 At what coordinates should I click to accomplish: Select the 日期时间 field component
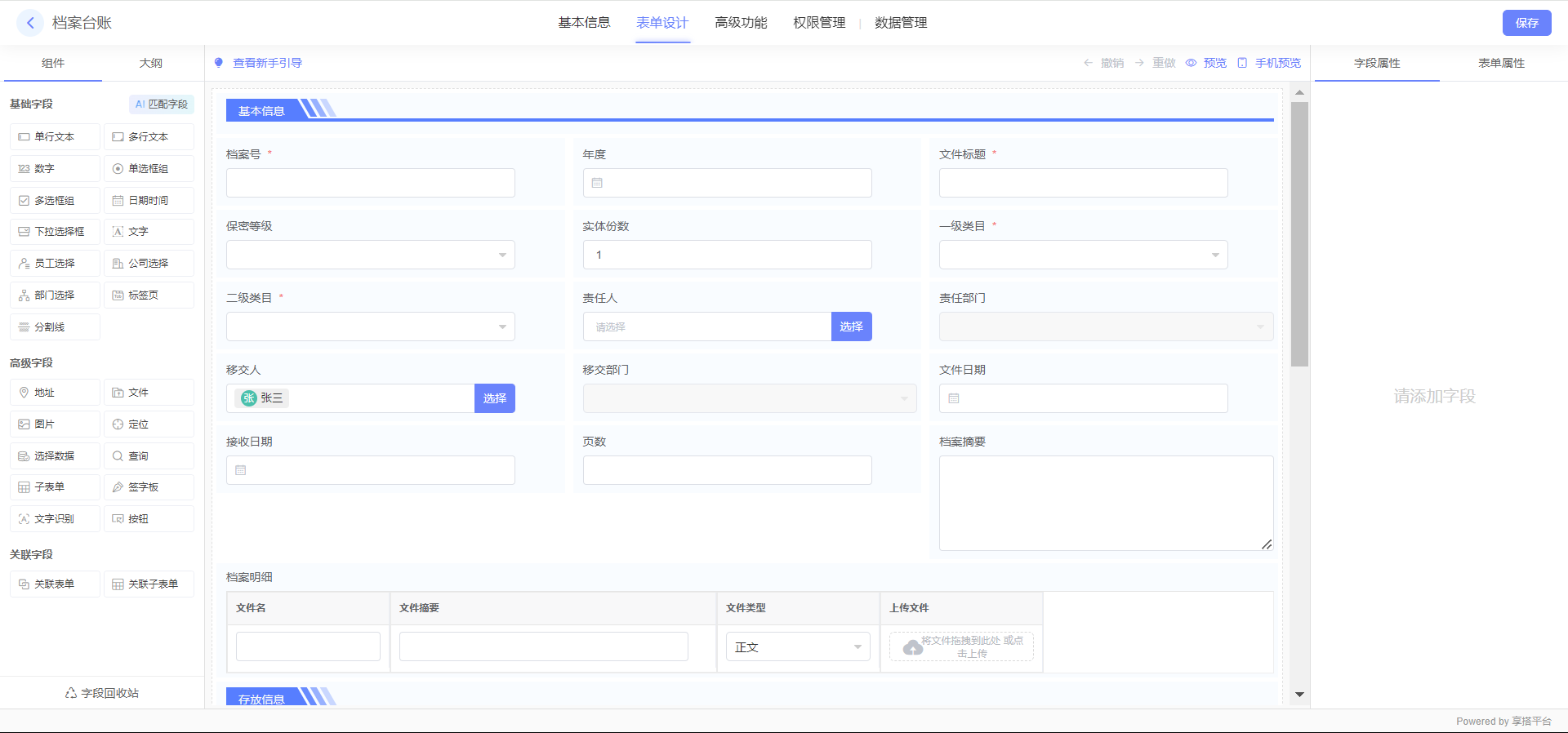pos(149,201)
